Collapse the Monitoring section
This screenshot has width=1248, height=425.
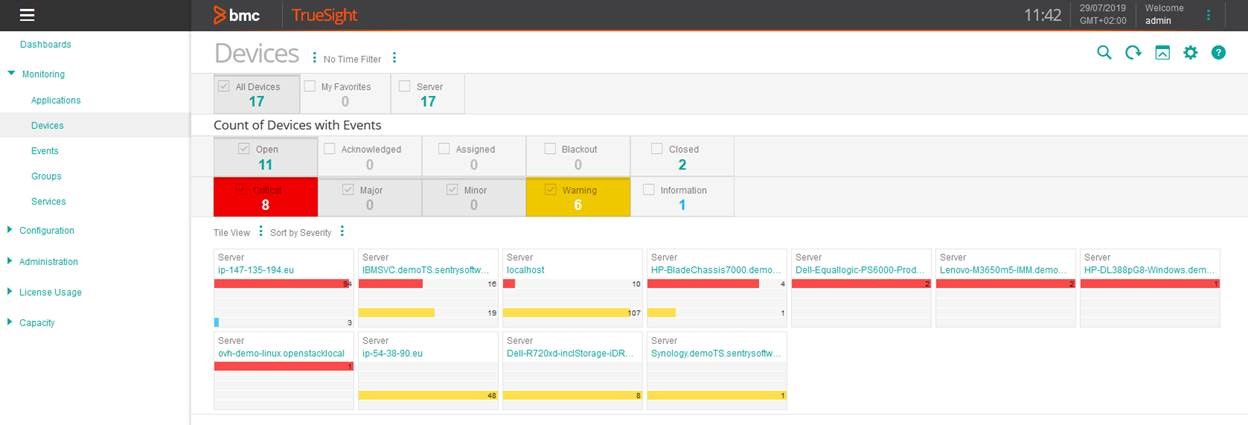(11, 74)
